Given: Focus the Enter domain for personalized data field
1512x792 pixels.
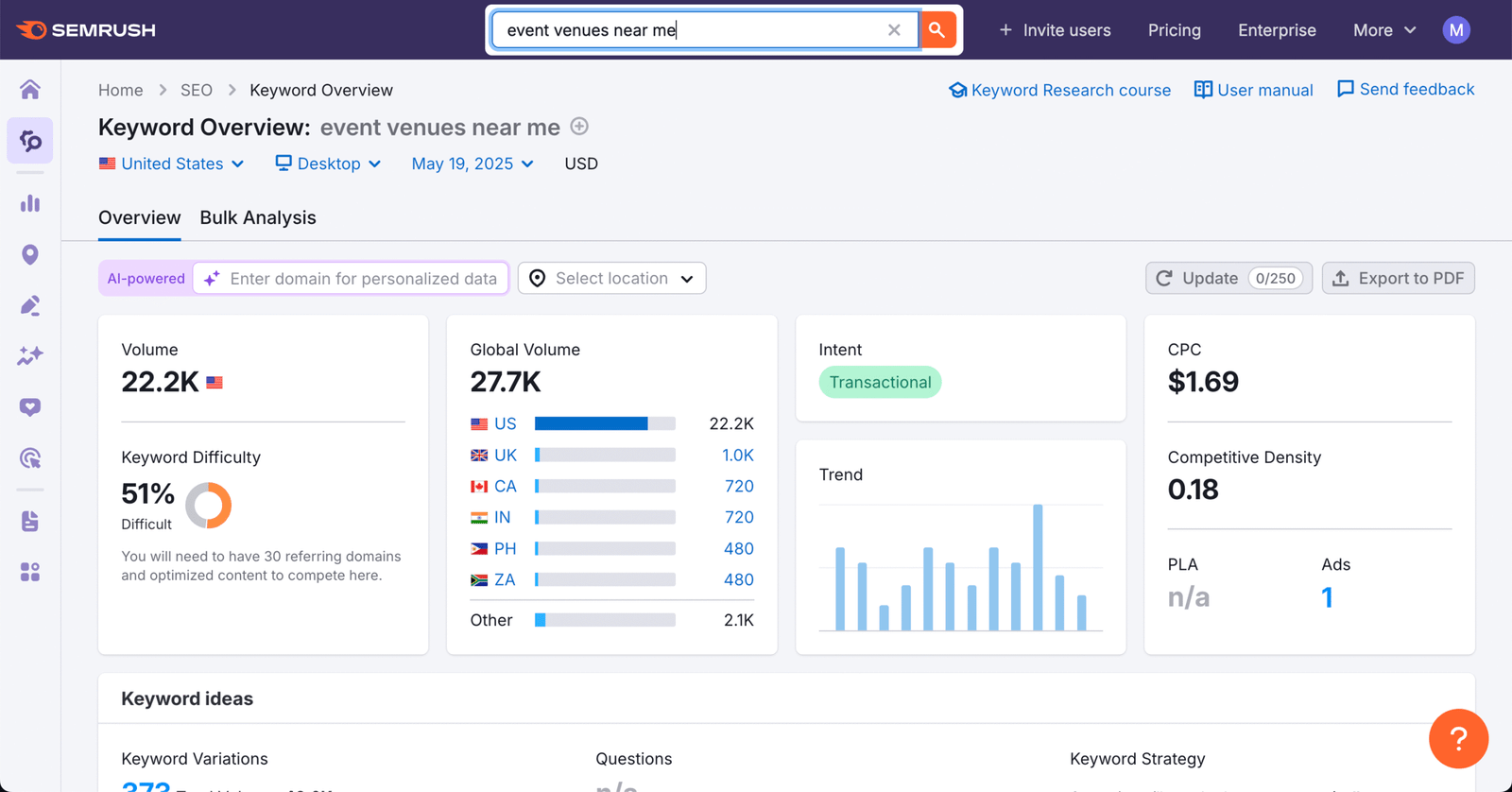Looking at the screenshot, I should pos(352,279).
